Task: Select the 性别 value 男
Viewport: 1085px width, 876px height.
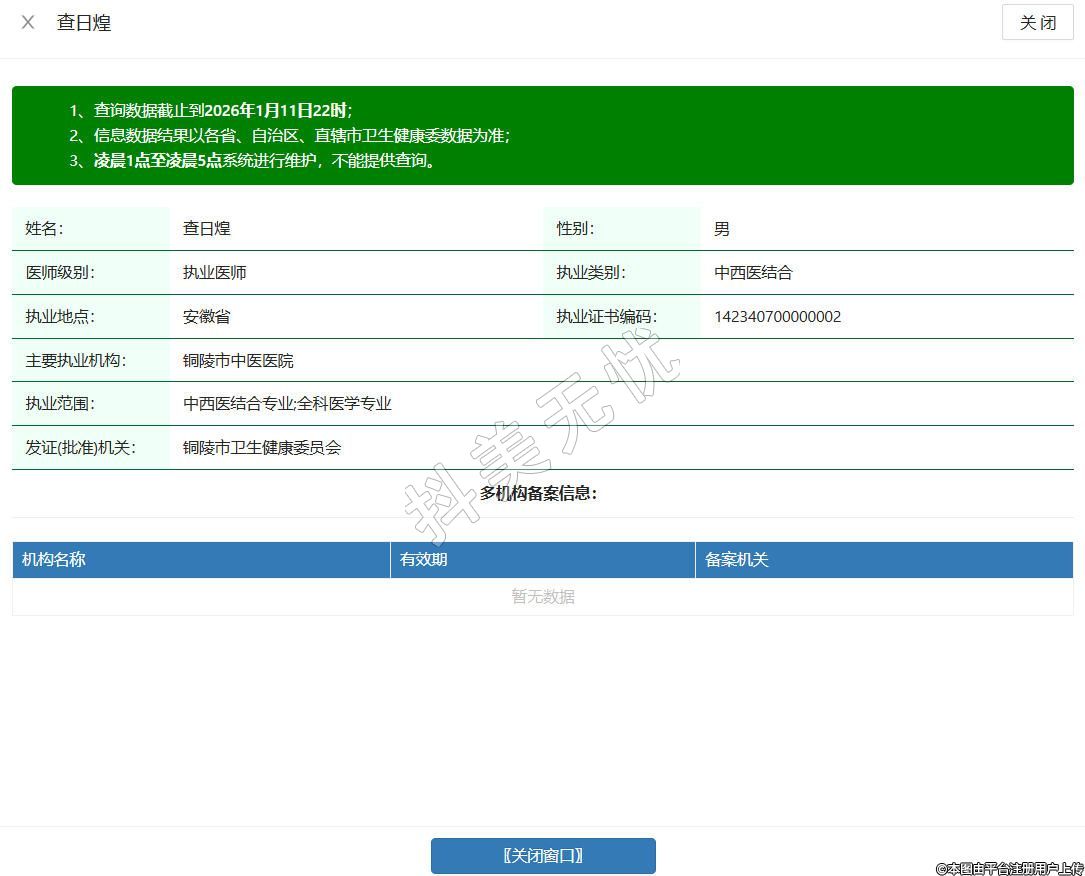Action: [722, 229]
